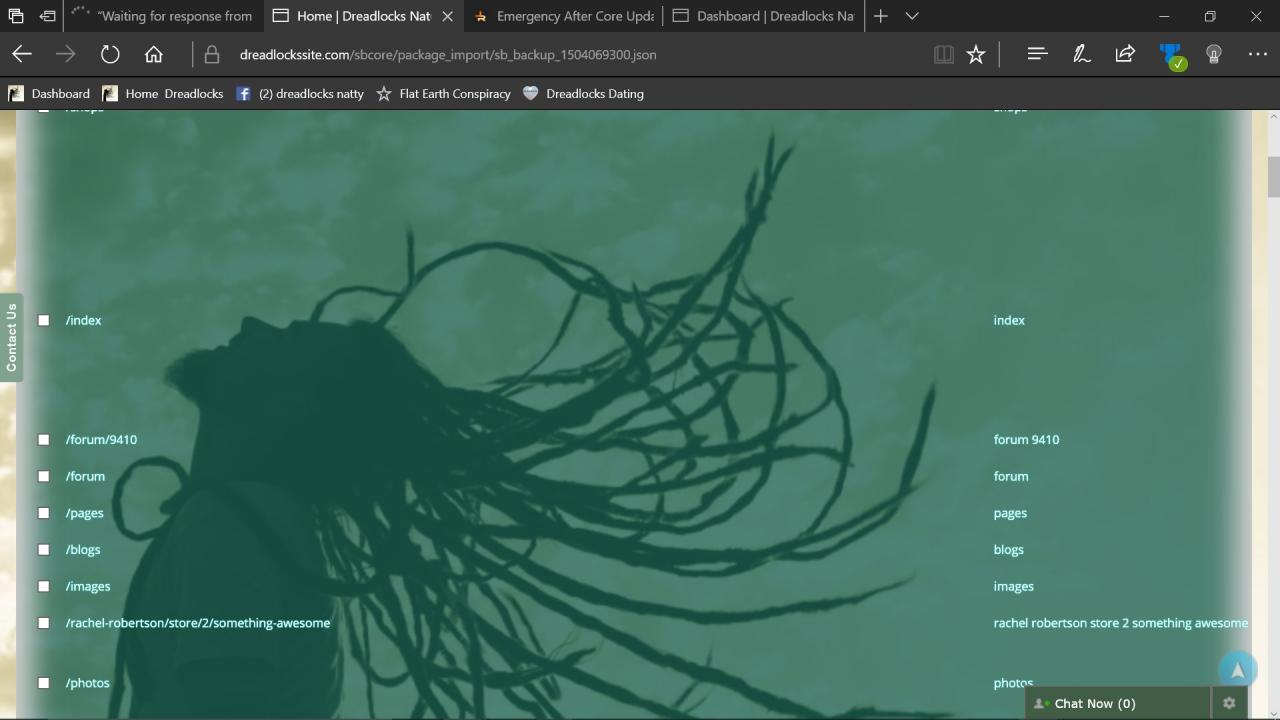
Task: Open the Hub favorites list icon
Action: click(1037, 55)
